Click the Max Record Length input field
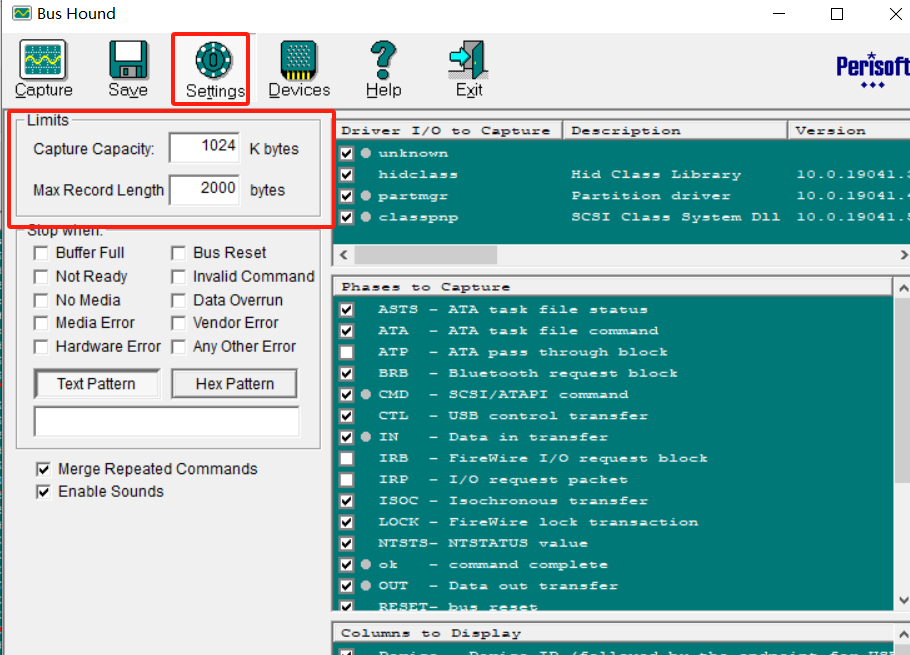The width and height of the screenshot is (910, 655). click(204, 190)
